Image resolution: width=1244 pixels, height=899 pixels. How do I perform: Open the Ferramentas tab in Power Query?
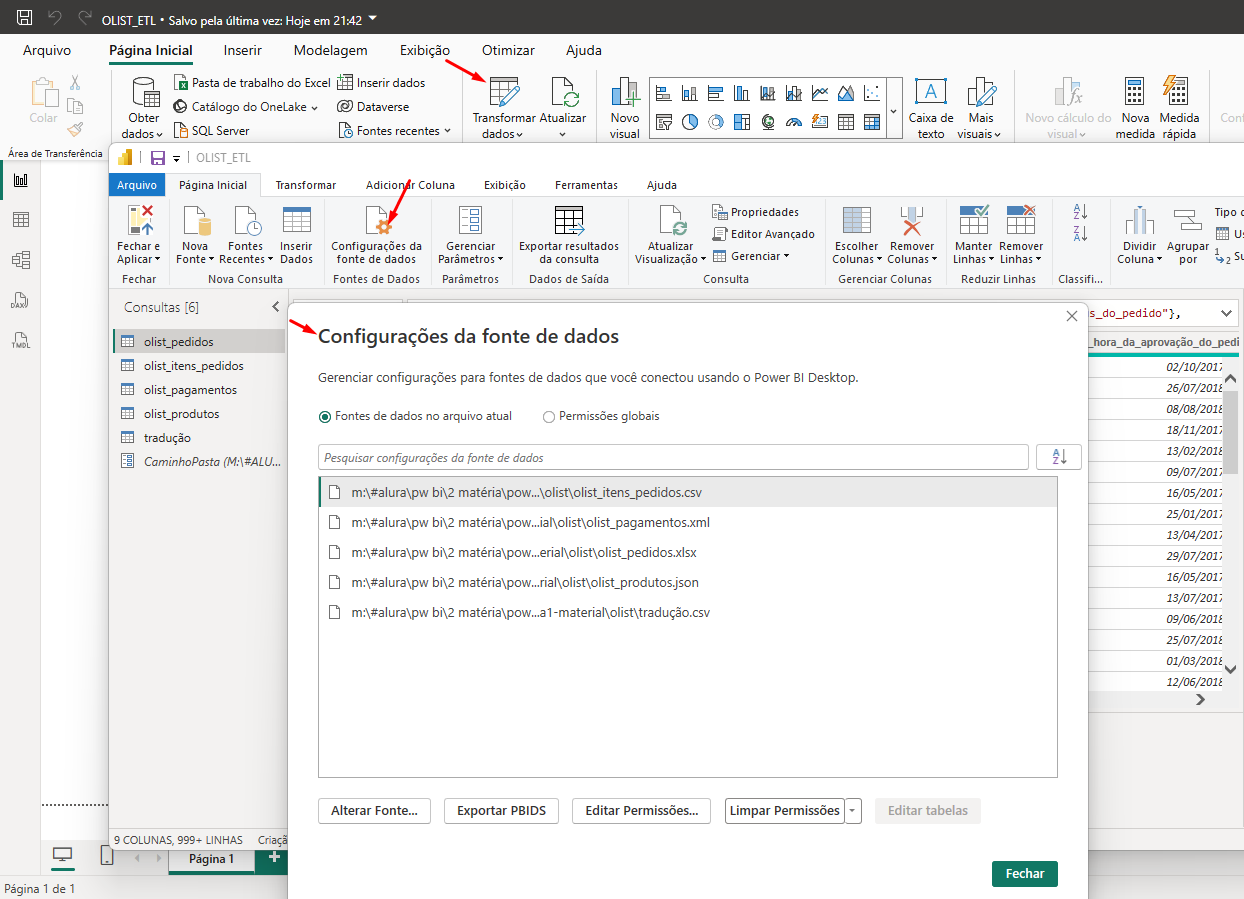pos(587,185)
